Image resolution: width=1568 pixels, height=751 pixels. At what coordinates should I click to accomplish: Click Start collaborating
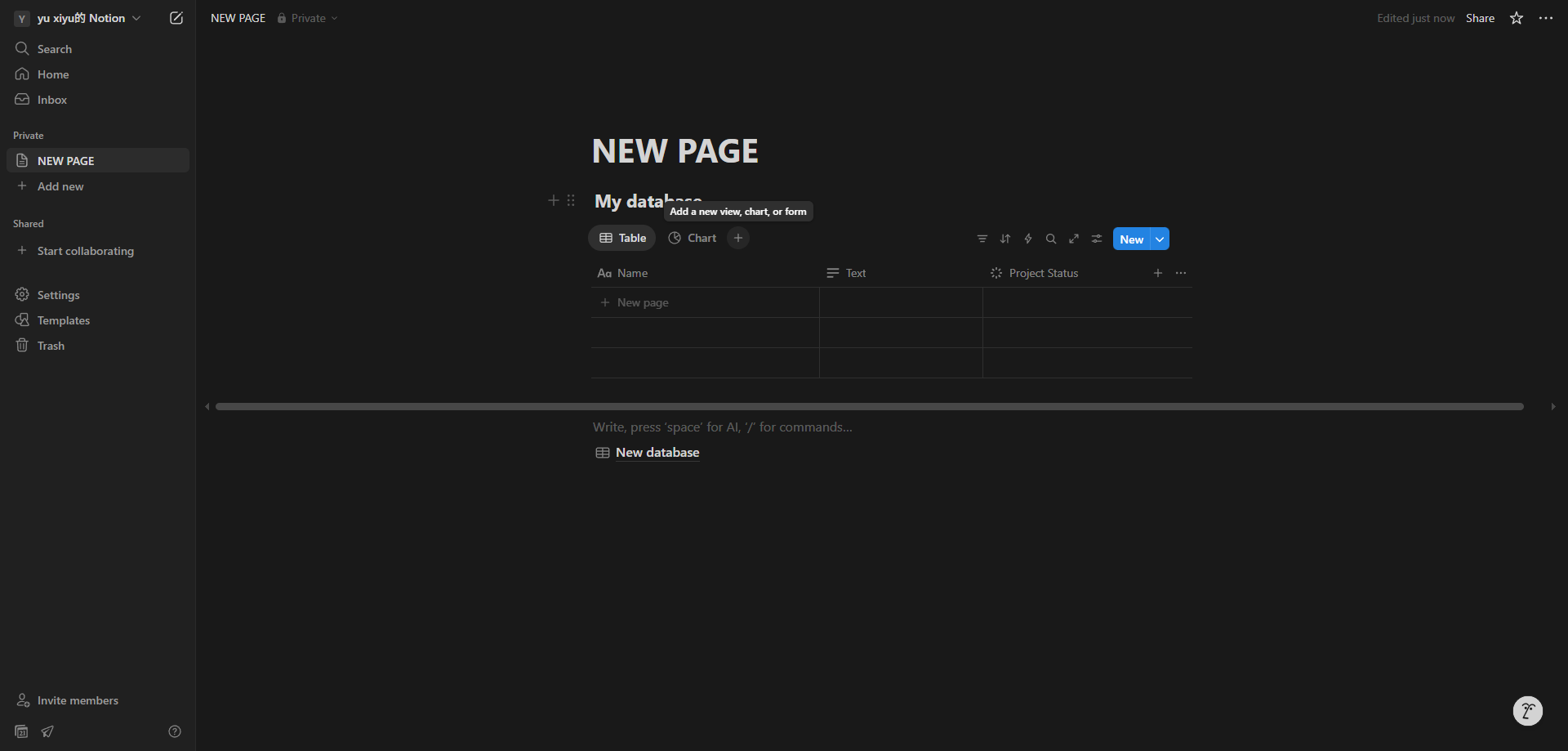point(98,251)
